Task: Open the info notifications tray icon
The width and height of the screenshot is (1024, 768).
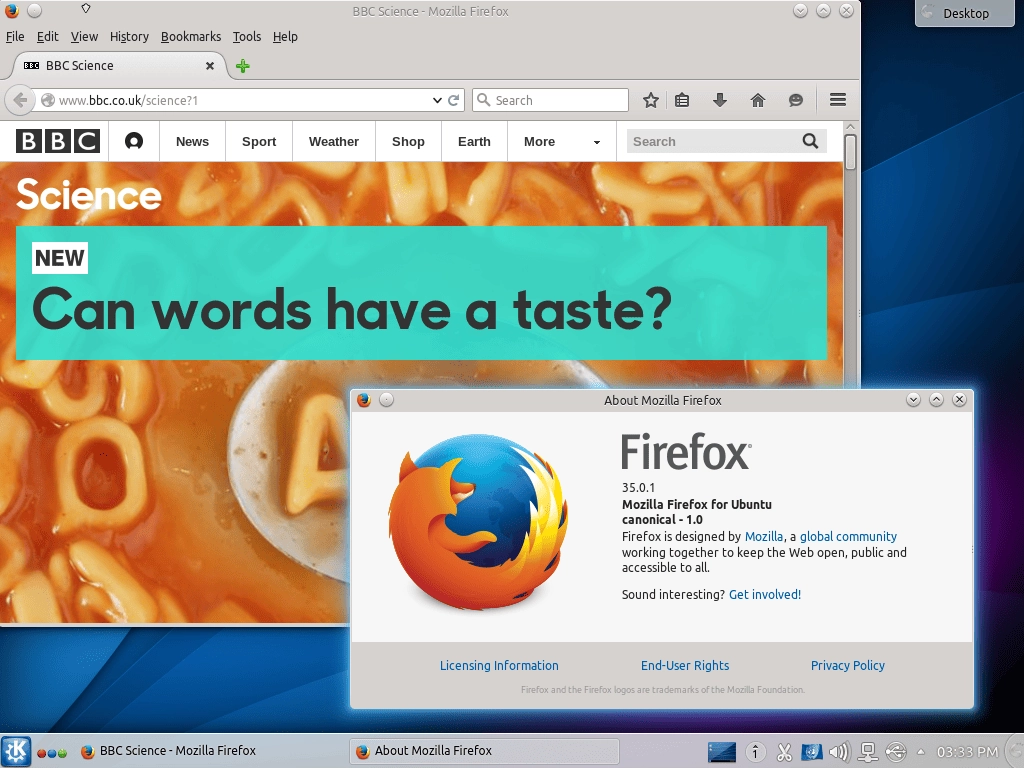Action: coord(756,752)
